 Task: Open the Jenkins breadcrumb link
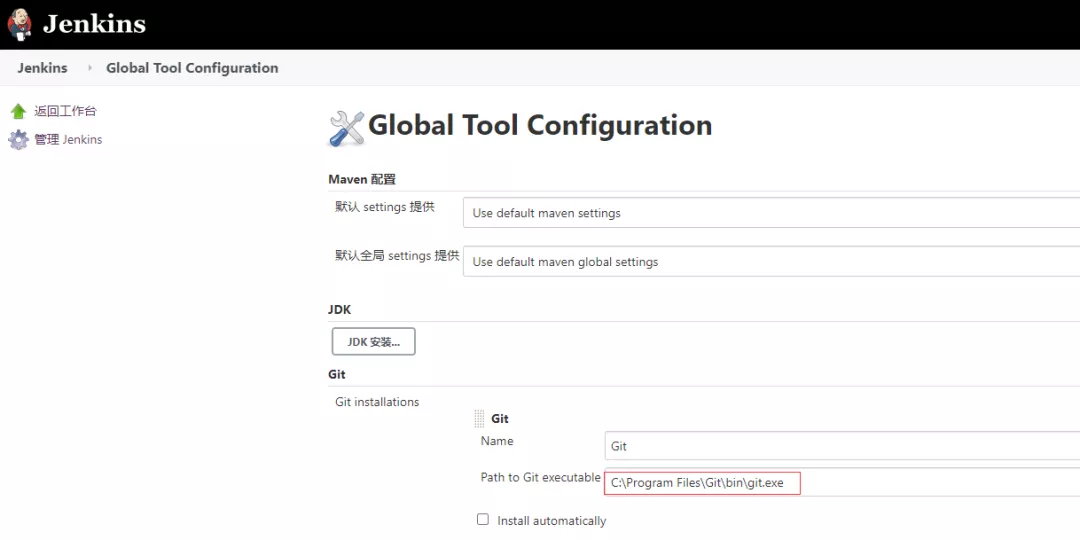pos(43,68)
